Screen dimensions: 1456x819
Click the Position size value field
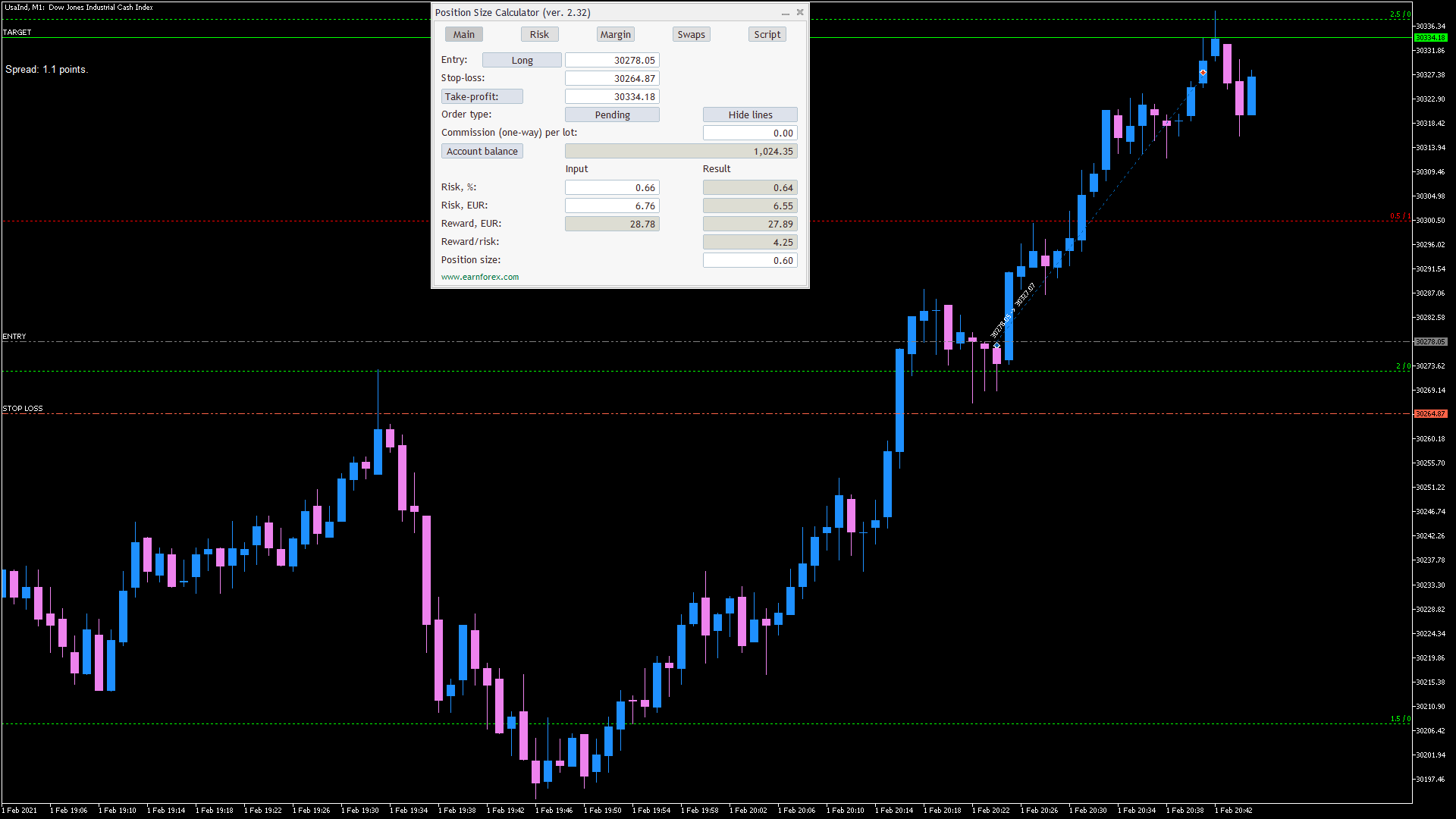750,260
